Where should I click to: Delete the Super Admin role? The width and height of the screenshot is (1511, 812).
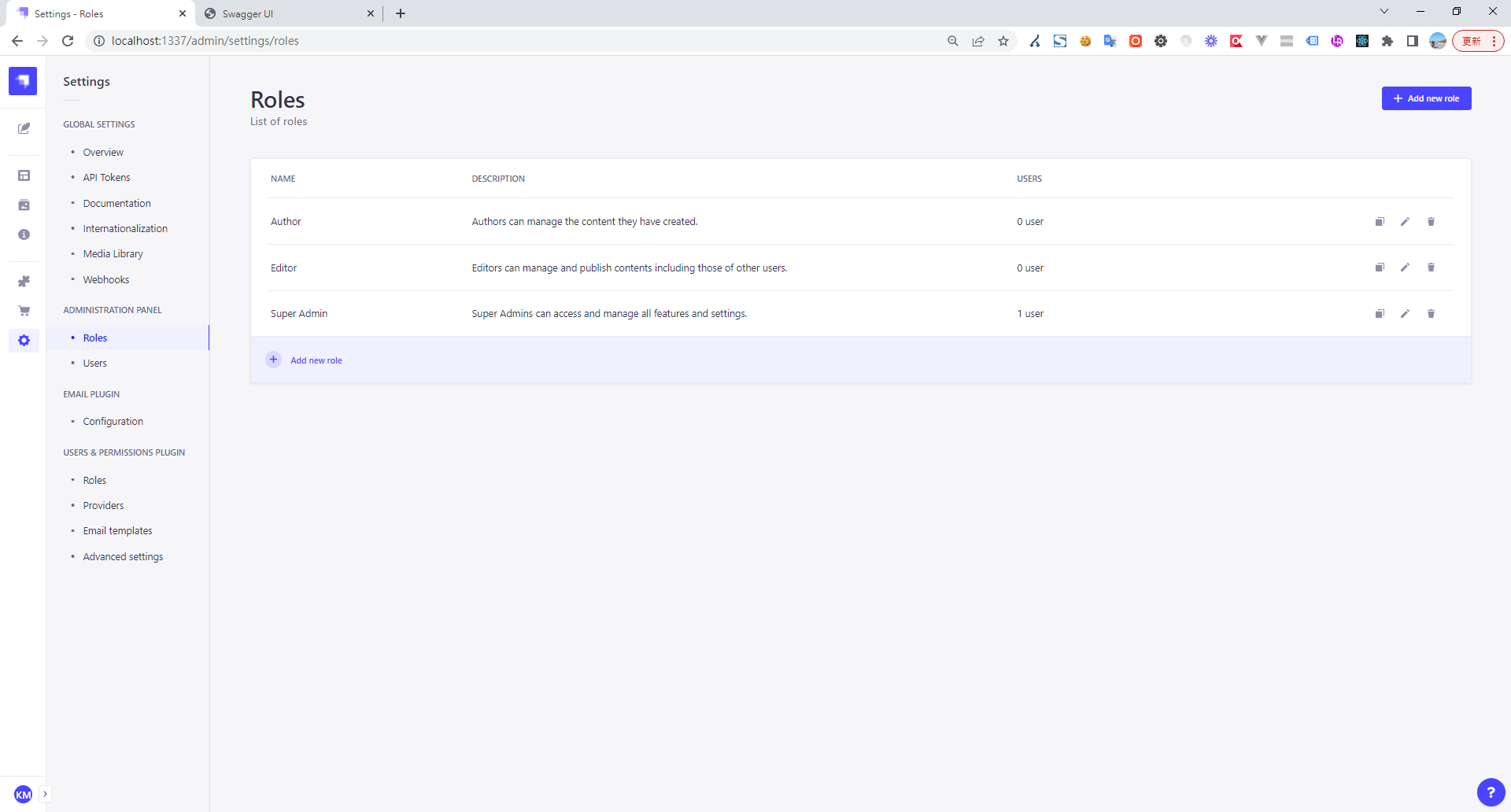[1431, 314]
